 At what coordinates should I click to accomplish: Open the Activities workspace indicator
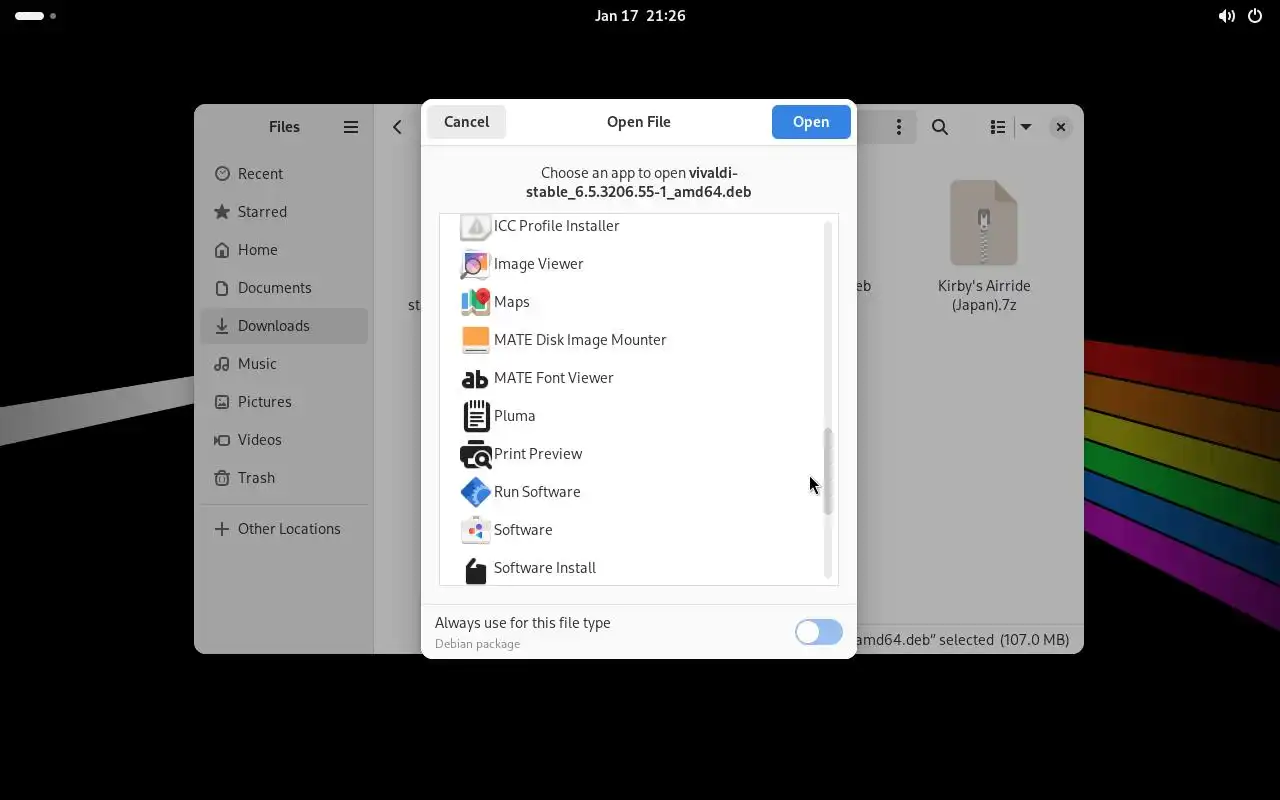tap(35, 16)
